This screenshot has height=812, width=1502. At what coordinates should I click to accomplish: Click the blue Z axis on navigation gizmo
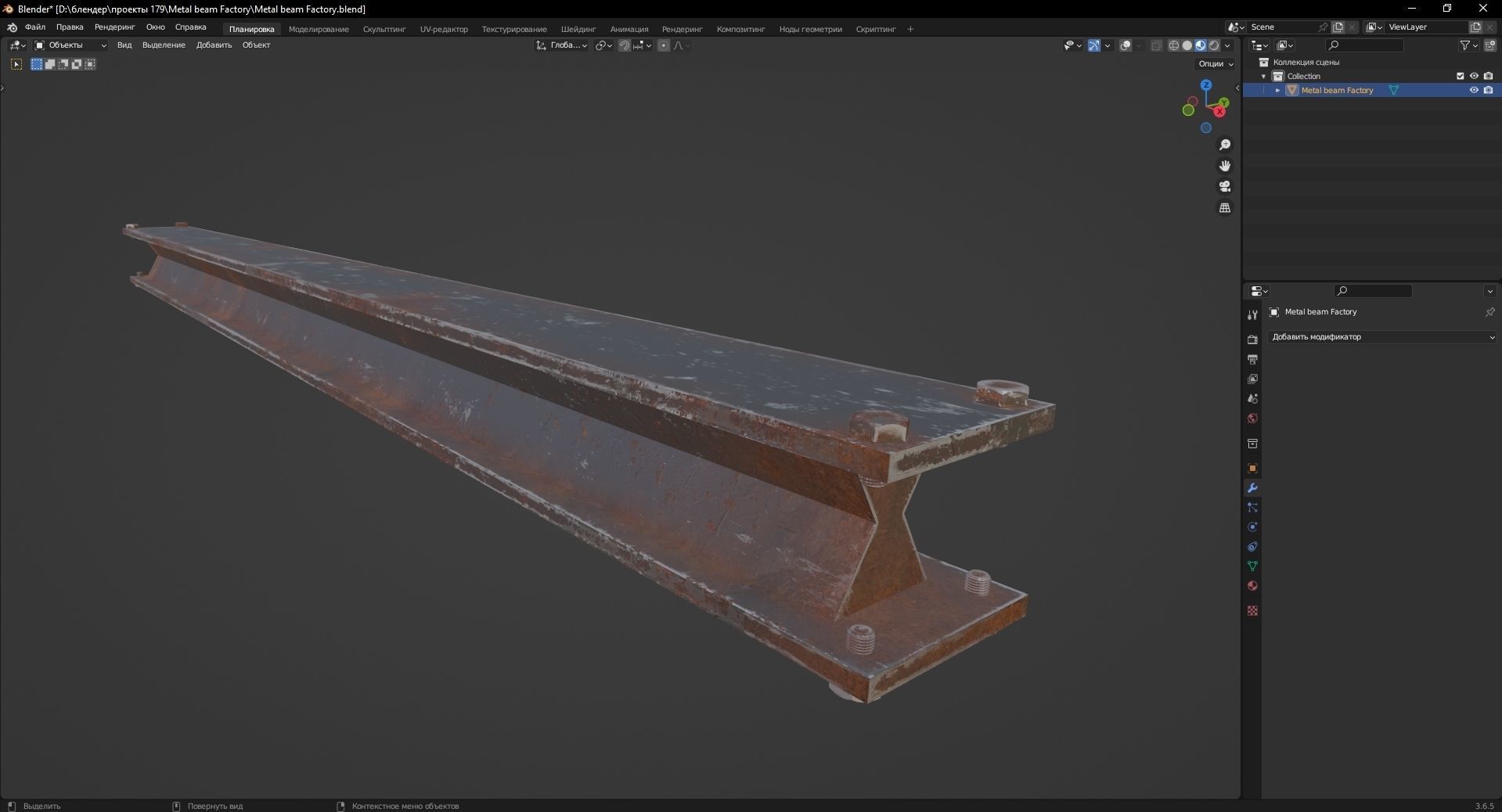tap(1206, 84)
